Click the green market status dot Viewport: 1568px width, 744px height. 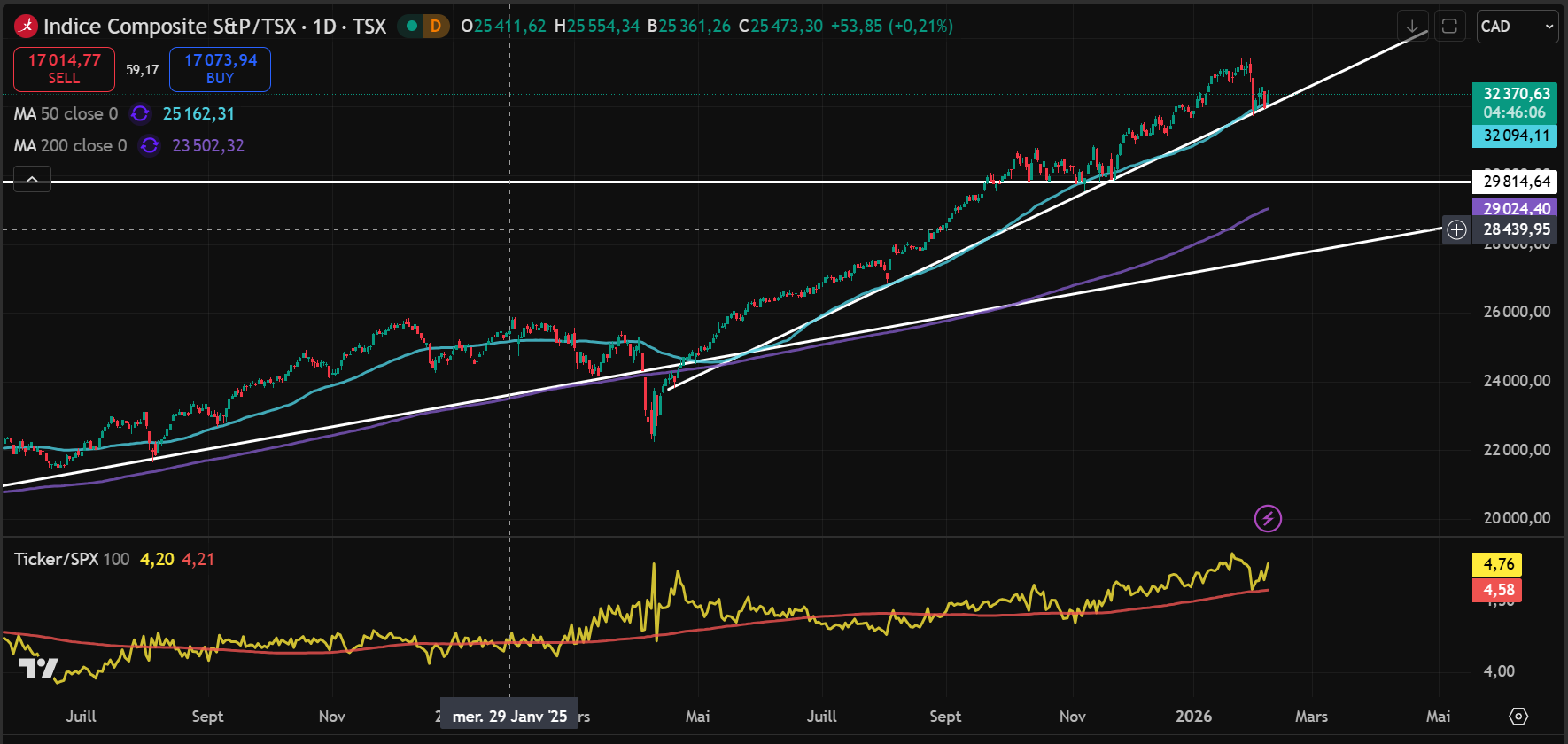pyautogui.click(x=411, y=27)
